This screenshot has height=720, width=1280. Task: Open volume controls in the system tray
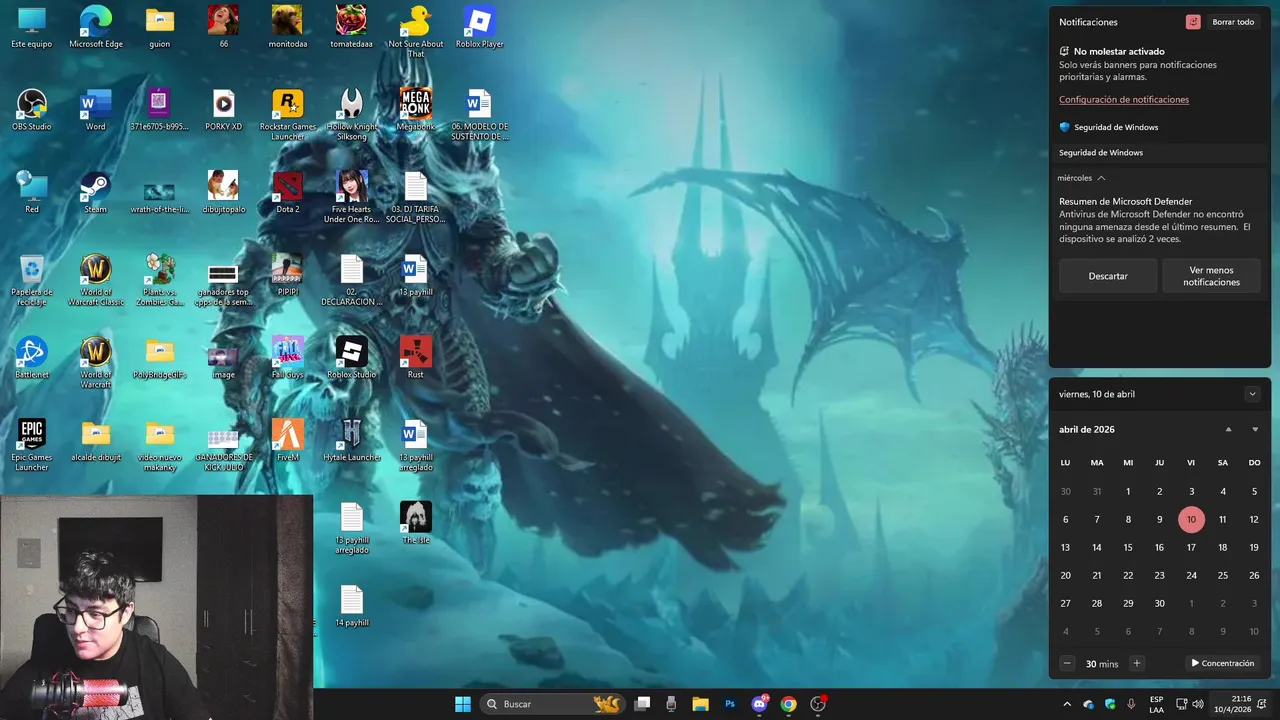[1197, 704]
